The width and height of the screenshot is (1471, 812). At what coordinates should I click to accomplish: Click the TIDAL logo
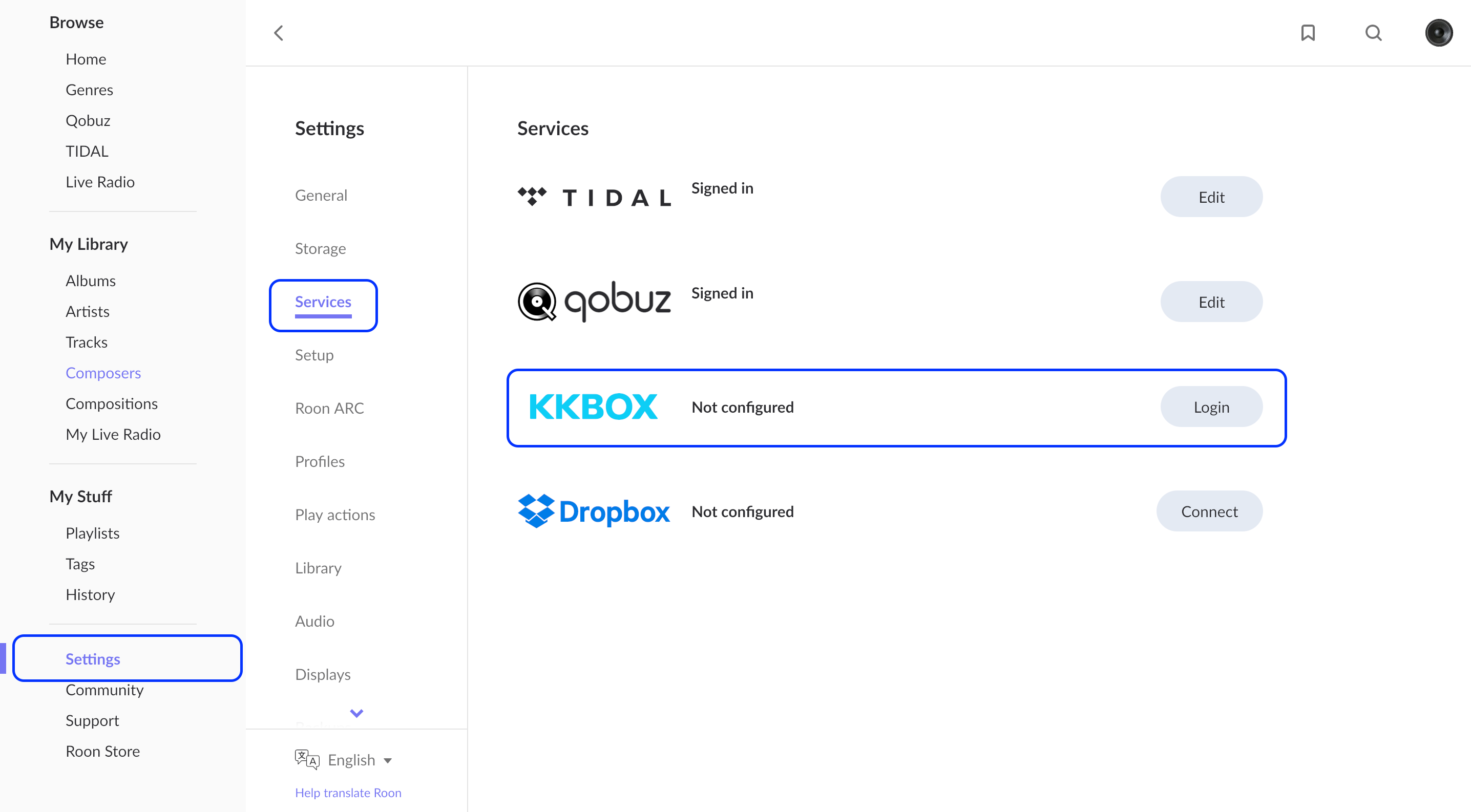tap(594, 198)
